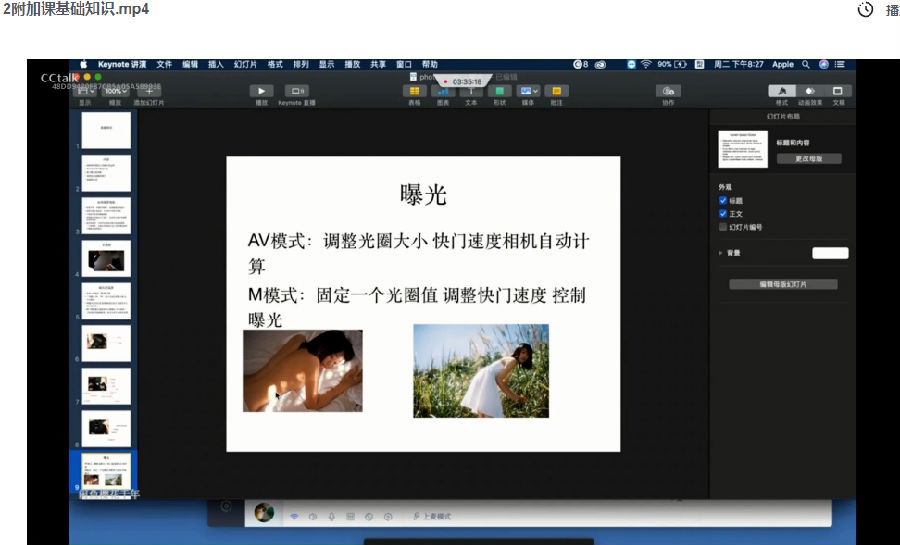Screen dimensions: 900x545
Task: Open the 排列 Arrange menu
Action: pos(301,64)
